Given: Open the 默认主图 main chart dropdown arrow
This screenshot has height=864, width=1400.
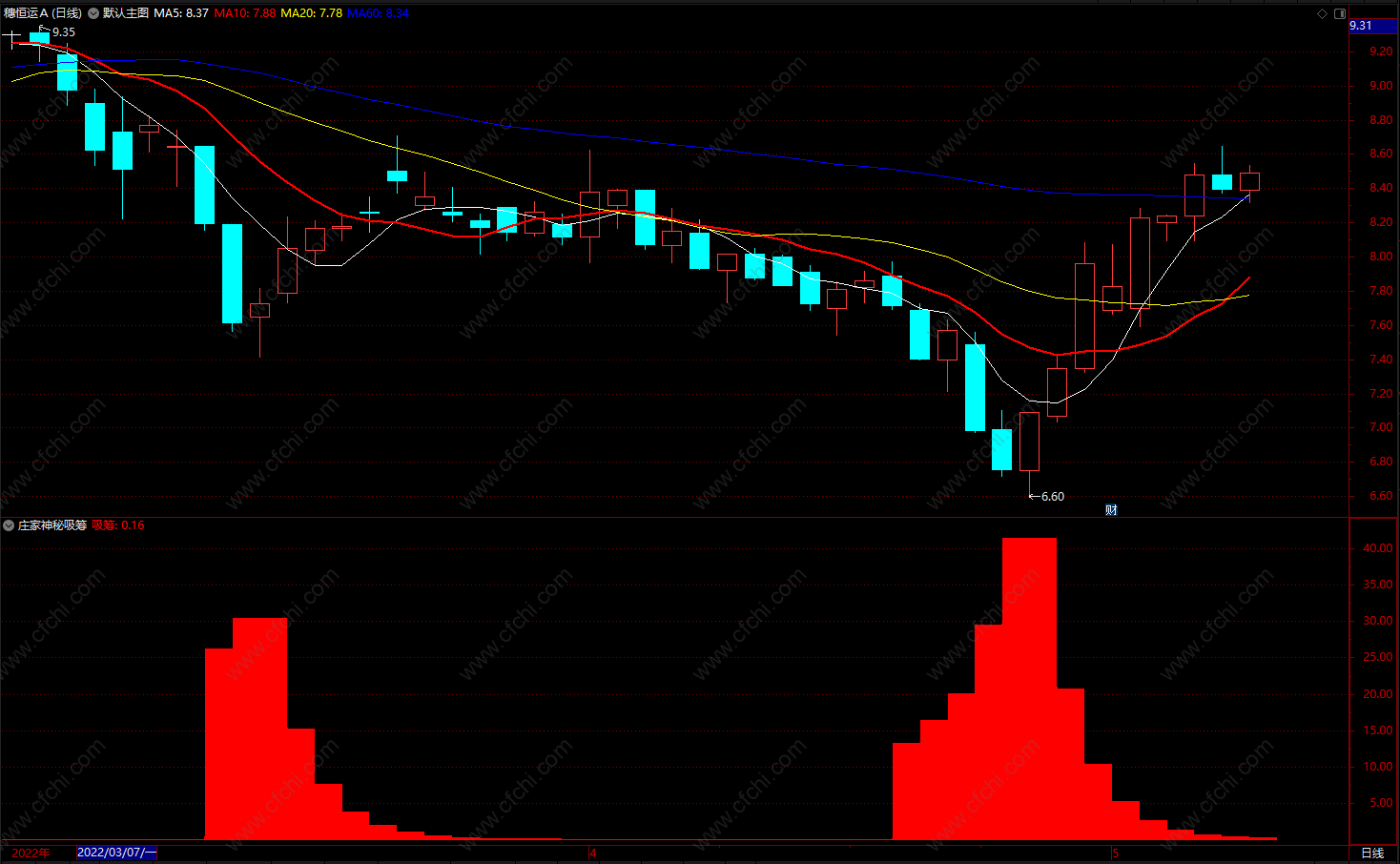Looking at the screenshot, I should [93, 13].
